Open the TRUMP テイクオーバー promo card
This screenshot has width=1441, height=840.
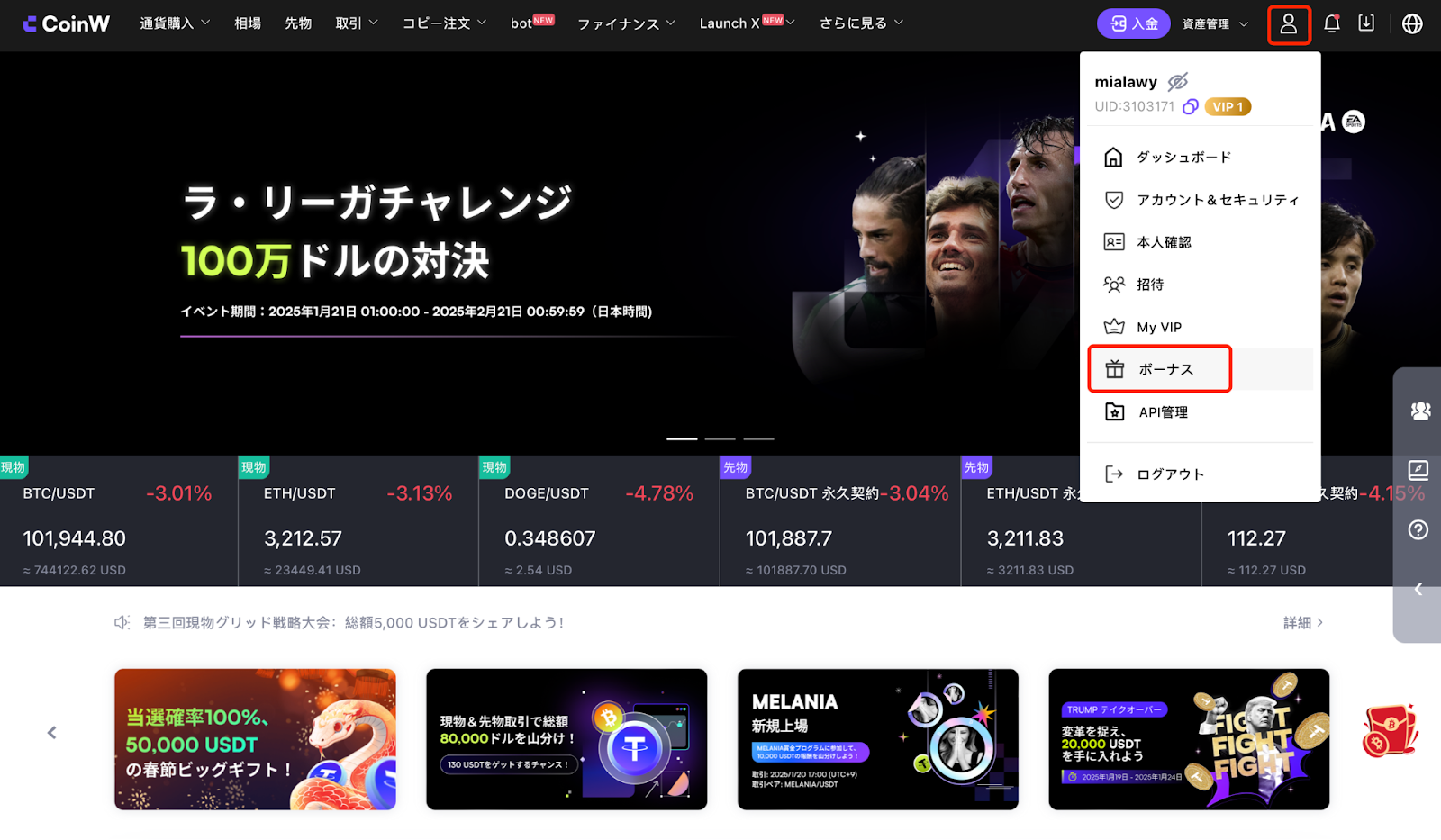point(1189,739)
